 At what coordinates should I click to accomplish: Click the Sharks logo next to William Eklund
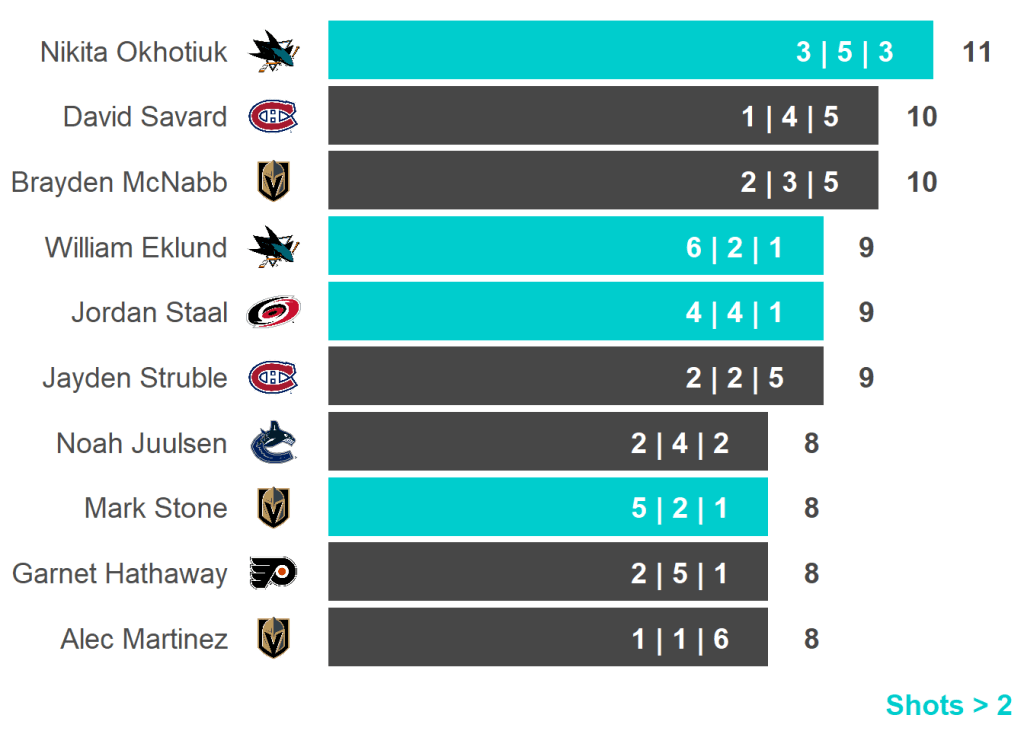273,247
